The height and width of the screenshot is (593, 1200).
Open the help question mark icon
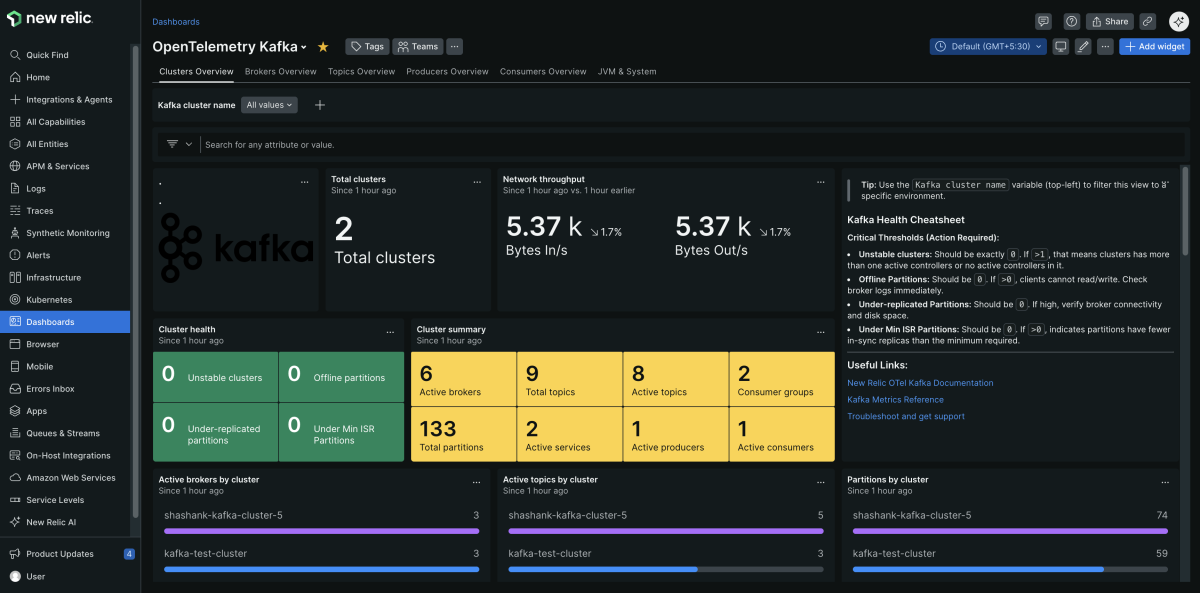pos(1071,21)
